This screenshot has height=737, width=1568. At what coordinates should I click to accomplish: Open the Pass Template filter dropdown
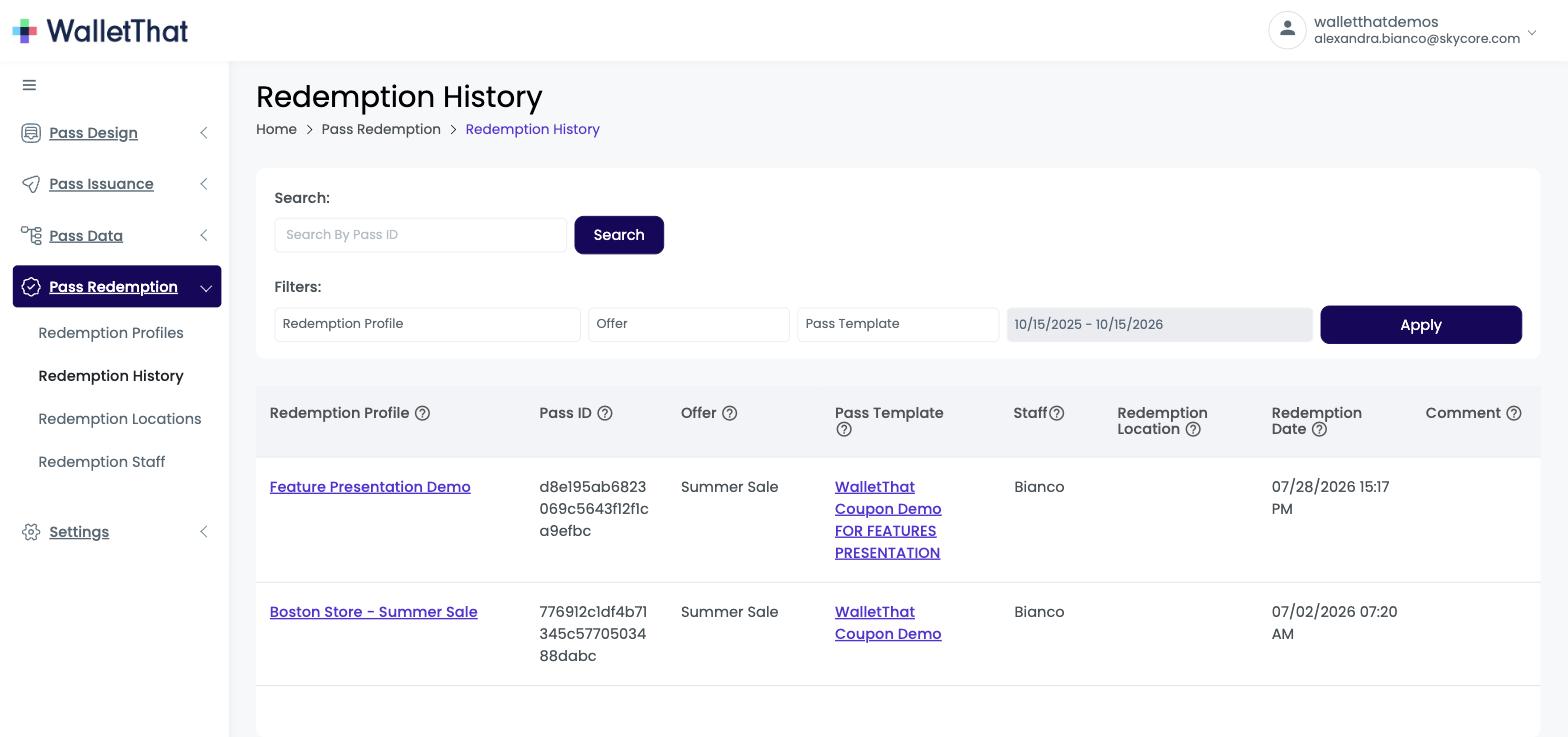tap(898, 324)
